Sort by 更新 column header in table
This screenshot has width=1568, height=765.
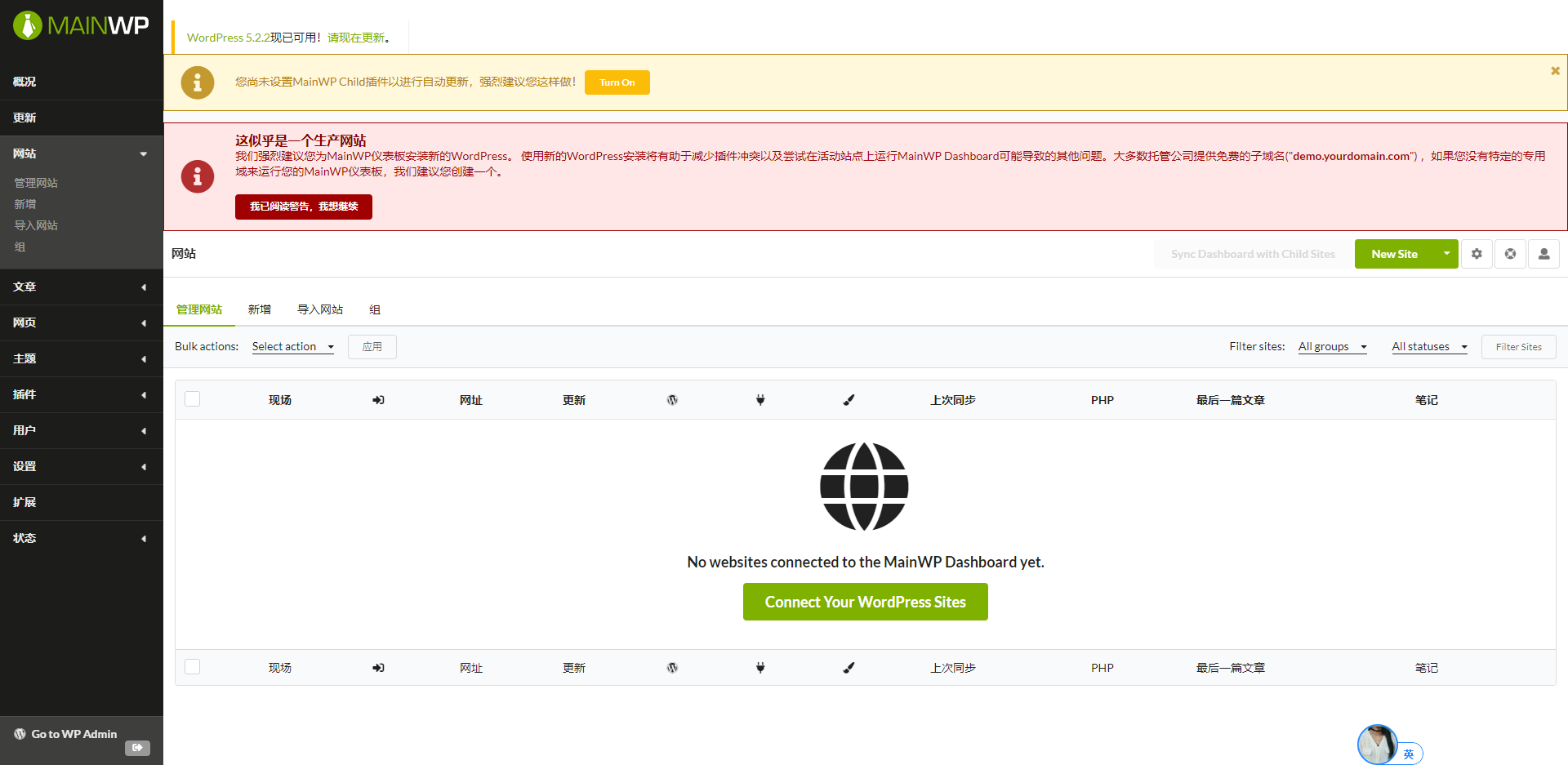[x=574, y=400]
